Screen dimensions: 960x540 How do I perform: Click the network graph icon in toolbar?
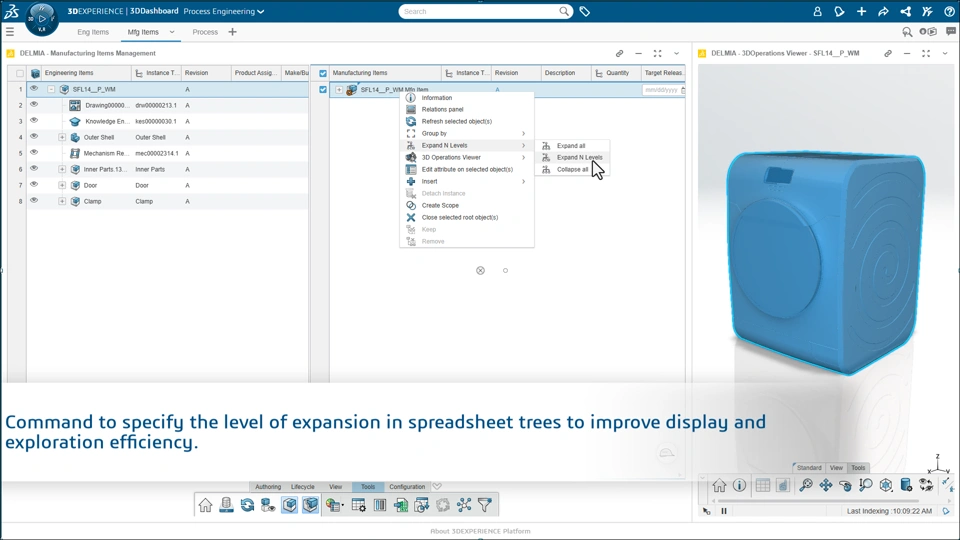(x=464, y=505)
